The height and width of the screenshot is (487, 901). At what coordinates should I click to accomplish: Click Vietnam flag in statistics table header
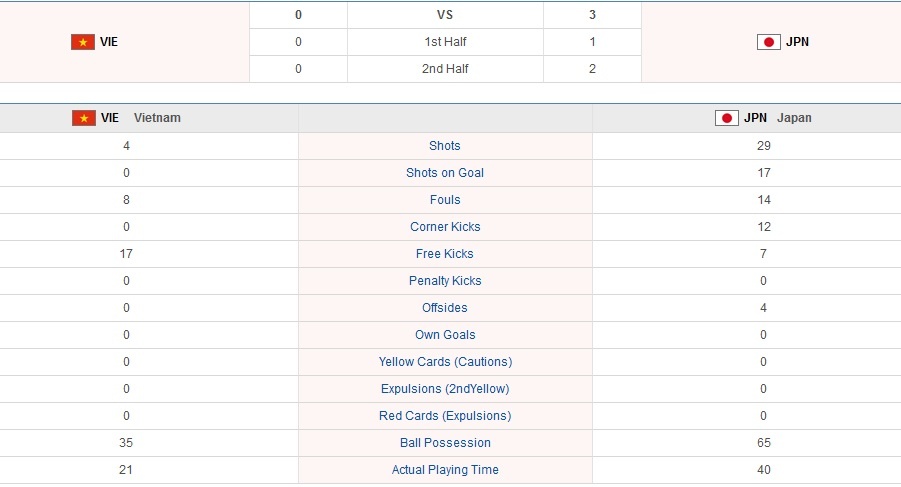[x=84, y=118]
